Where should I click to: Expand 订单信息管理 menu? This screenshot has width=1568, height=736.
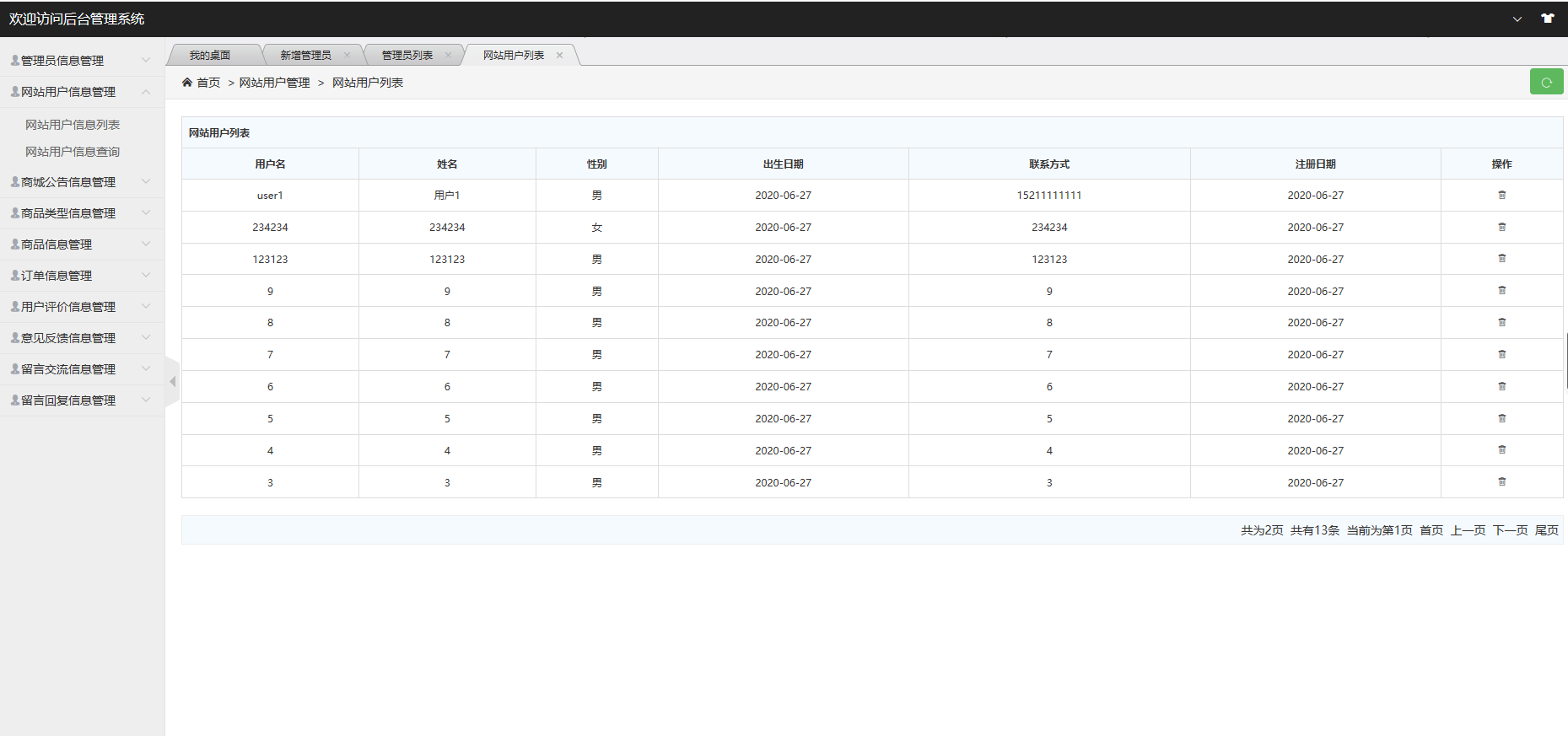(x=82, y=276)
